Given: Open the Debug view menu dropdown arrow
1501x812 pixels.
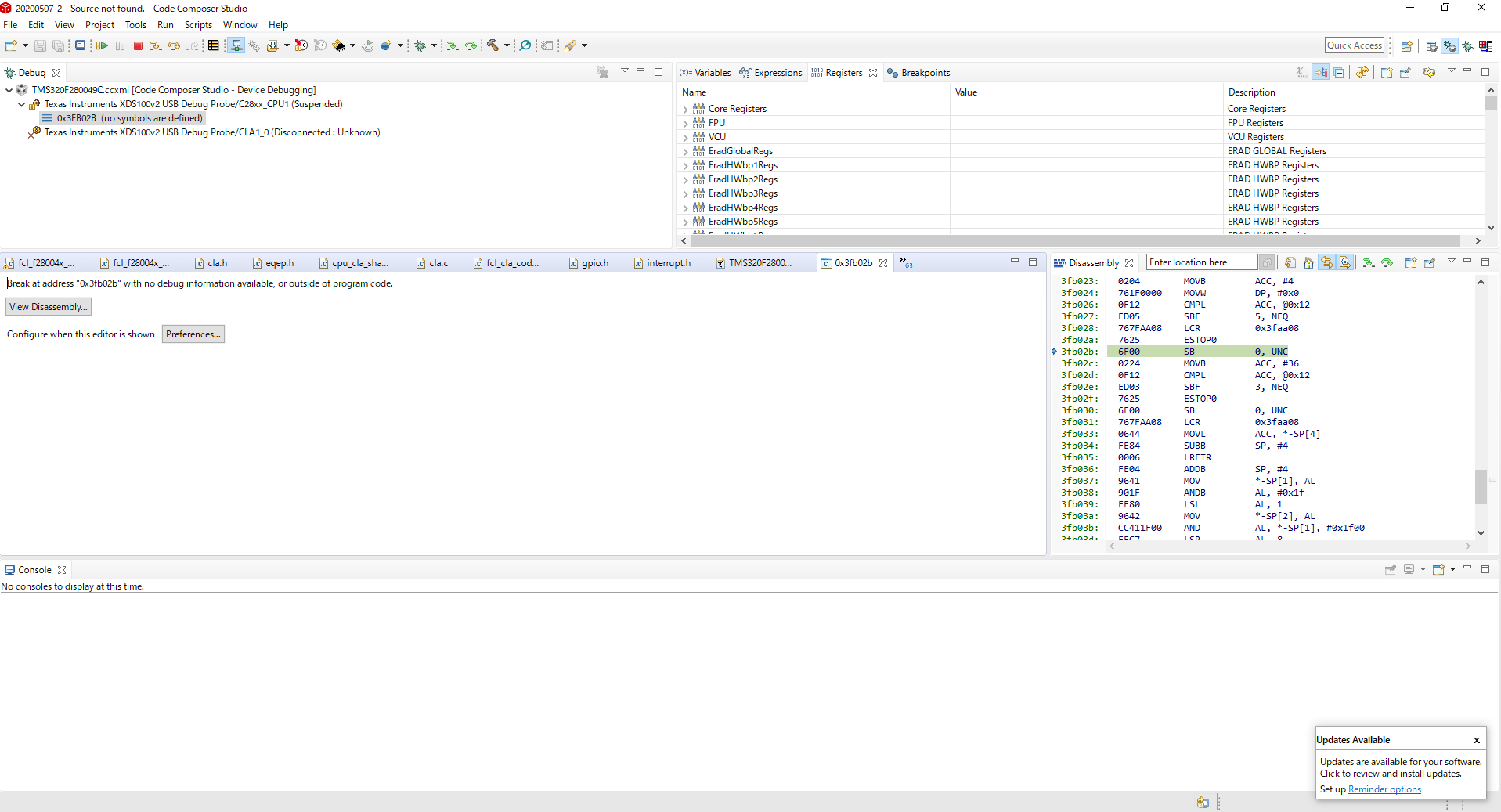Looking at the screenshot, I should (x=624, y=71).
